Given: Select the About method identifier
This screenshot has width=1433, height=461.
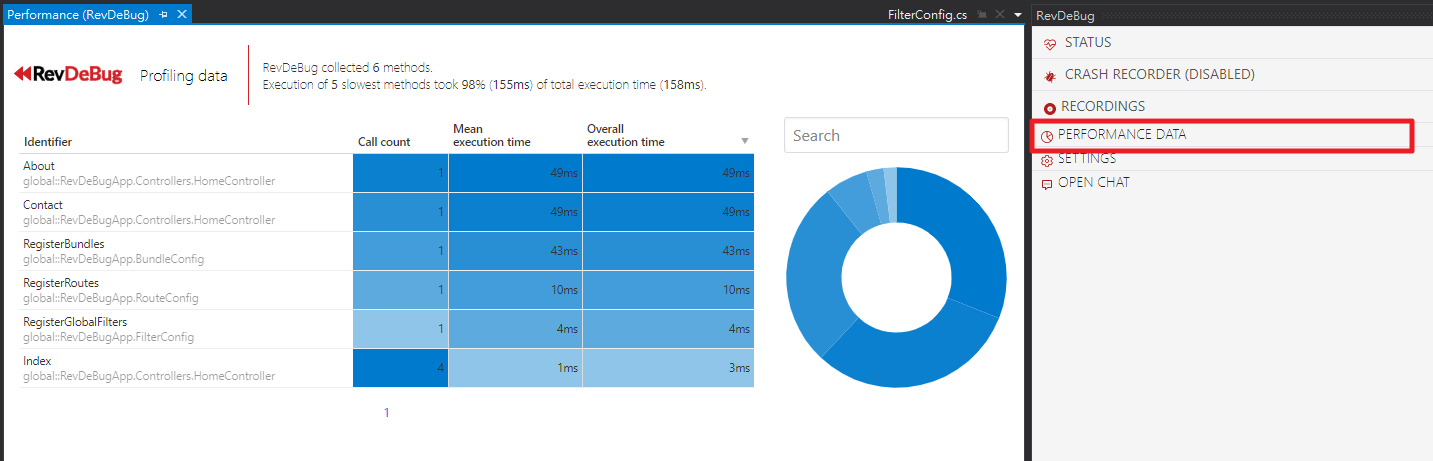Looking at the screenshot, I should tap(39, 166).
